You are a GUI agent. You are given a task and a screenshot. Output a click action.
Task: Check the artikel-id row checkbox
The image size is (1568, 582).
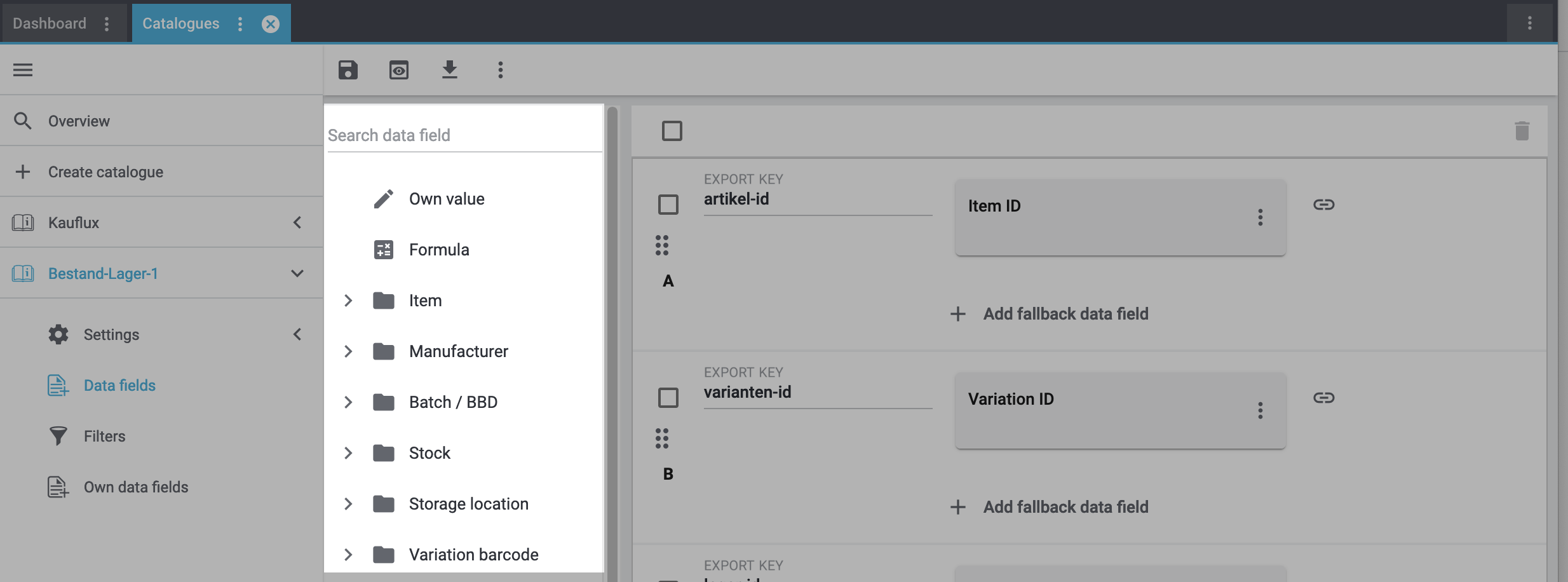tap(668, 205)
